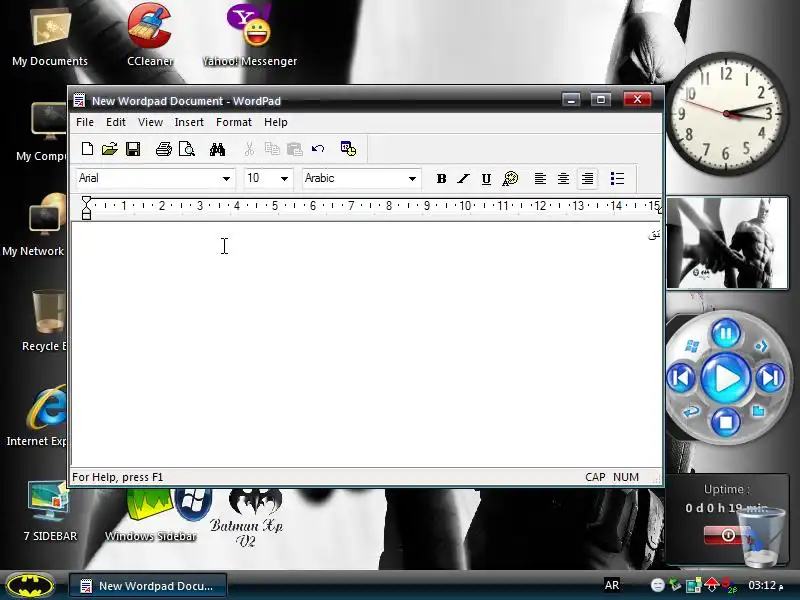Toggle bullet list formatting
This screenshot has width=800, height=600.
point(617,179)
